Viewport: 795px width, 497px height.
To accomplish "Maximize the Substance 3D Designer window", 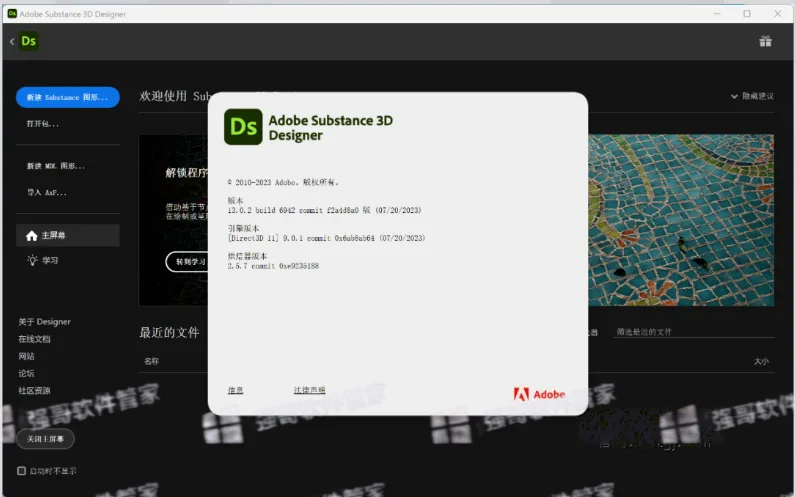I will 747,14.
